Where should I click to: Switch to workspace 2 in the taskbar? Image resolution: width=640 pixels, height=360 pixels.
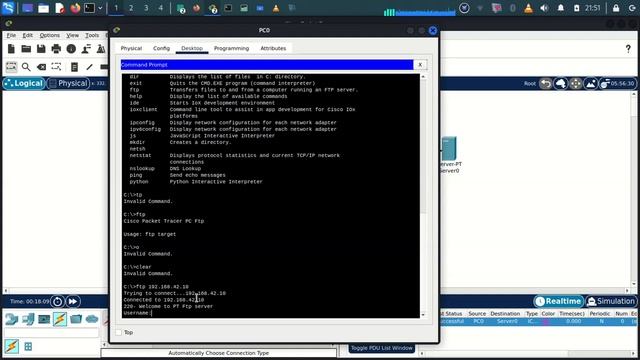[x=131, y=8]
